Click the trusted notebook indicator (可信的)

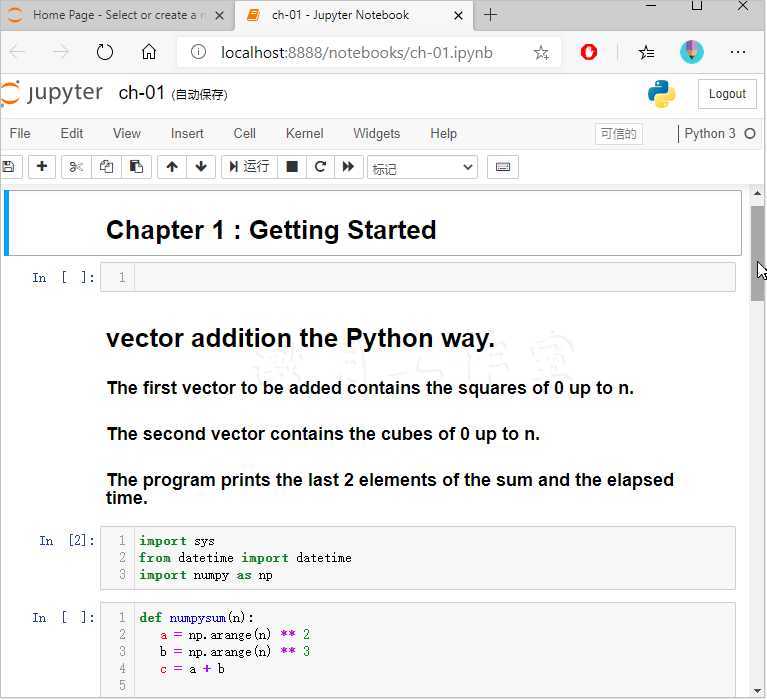(618, 134)
